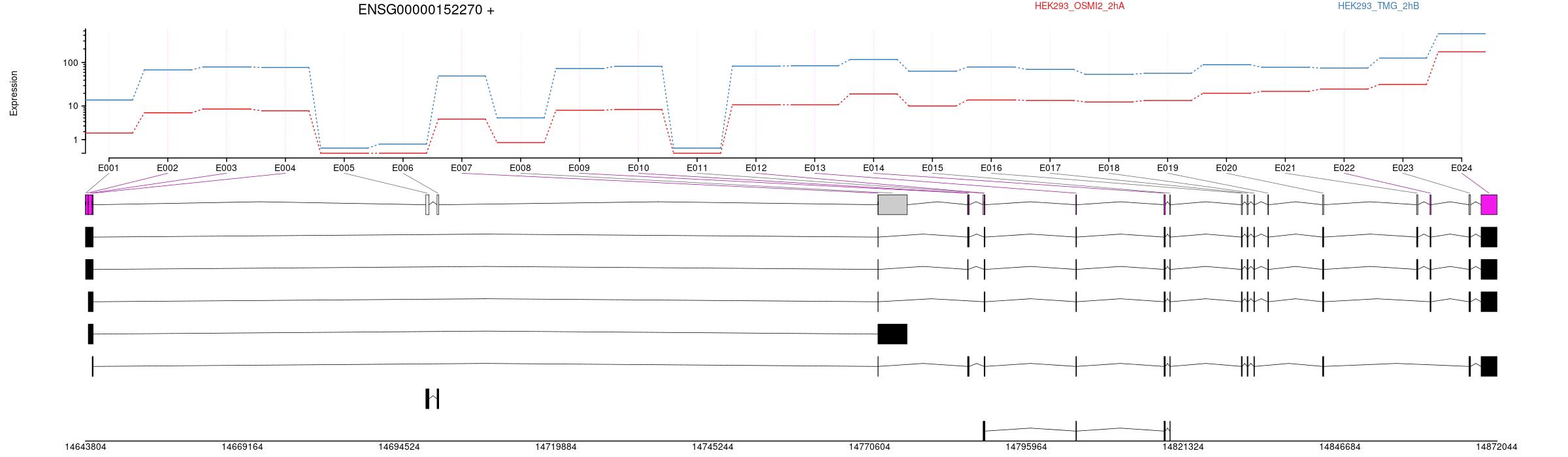
Task: Click exon label E015
Action: click(932, 168)
